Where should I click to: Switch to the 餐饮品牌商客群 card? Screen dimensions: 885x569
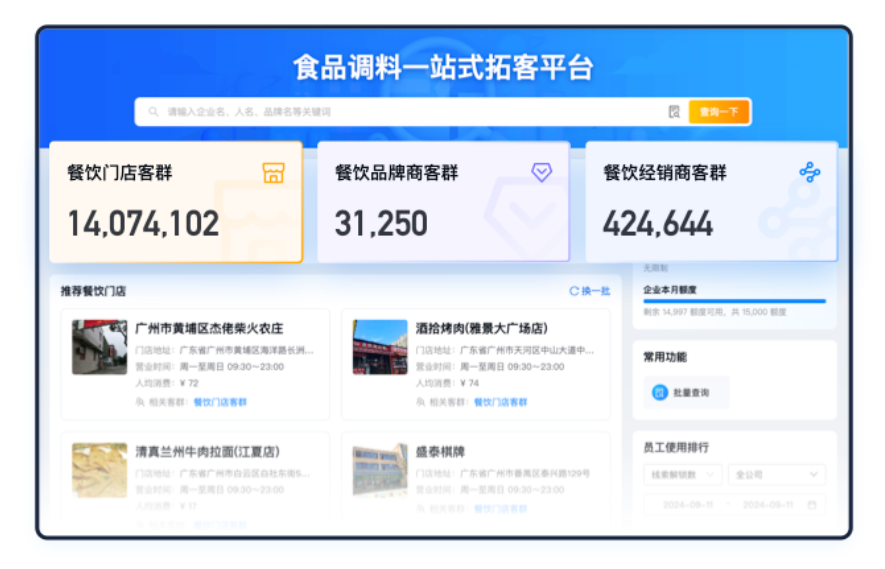[x=443, y=202]
